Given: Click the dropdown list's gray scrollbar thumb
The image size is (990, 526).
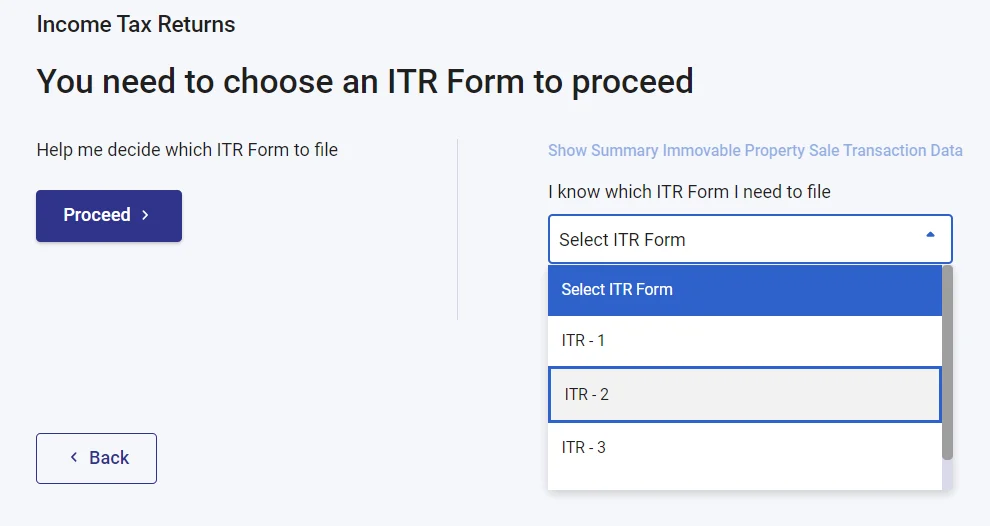Looking at the screenshot, I should [x=947, y=360].
